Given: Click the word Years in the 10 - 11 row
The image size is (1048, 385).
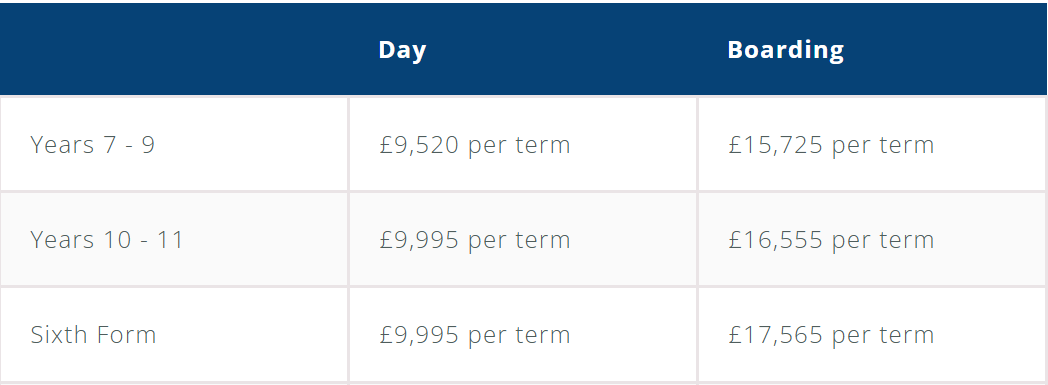Looking at the screenshot, I should coord(62,240).
